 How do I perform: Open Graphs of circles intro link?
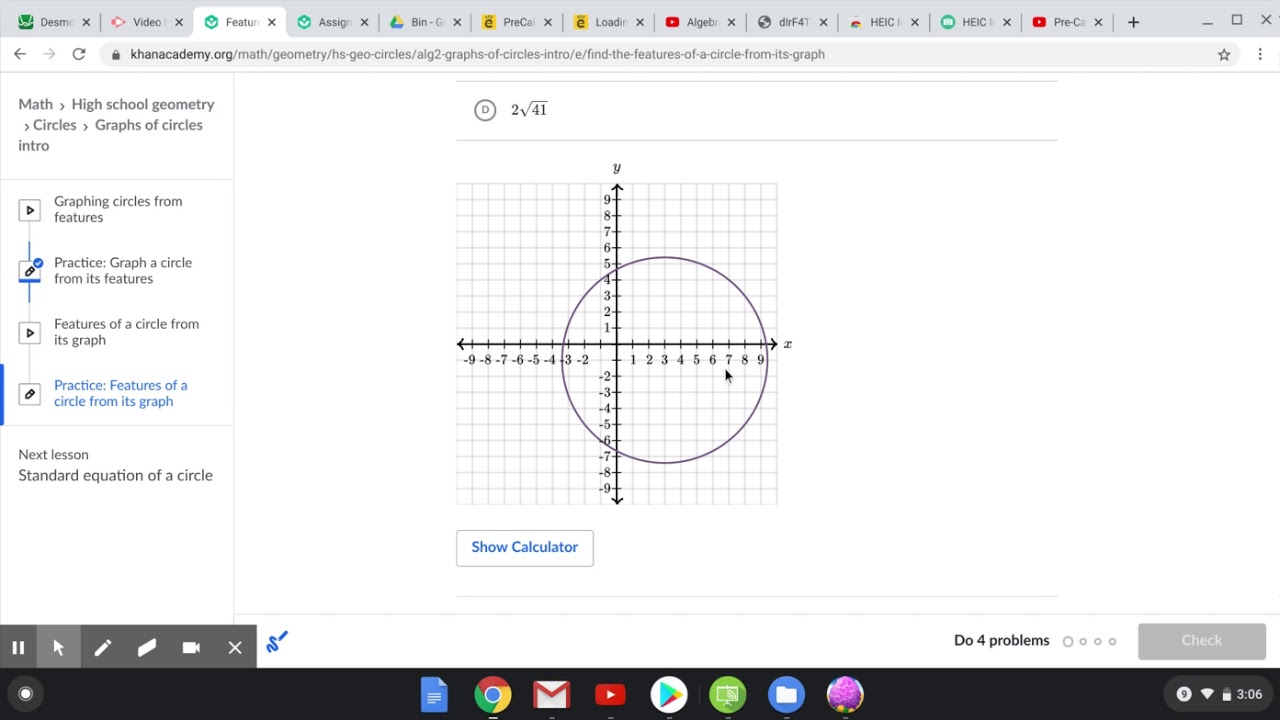[110, 135]
